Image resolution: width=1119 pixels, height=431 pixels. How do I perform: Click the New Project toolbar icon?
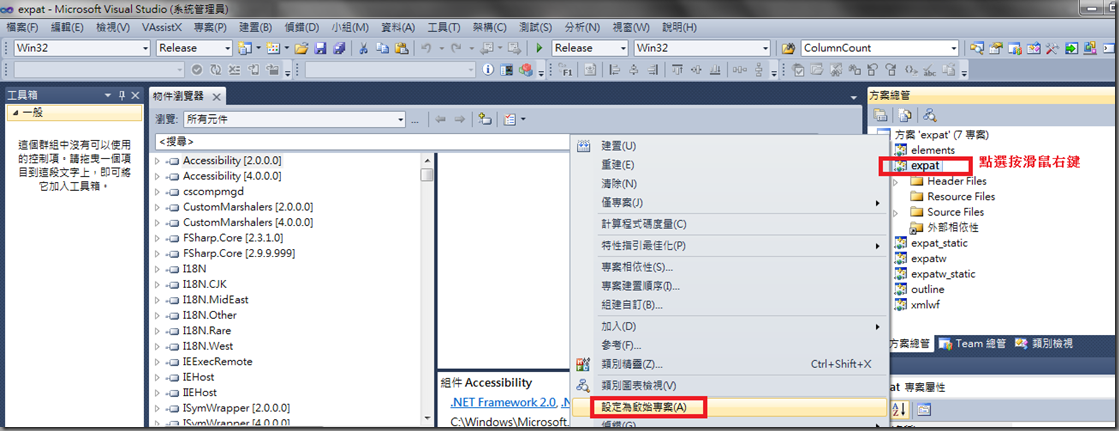click(x=245, y=49)
